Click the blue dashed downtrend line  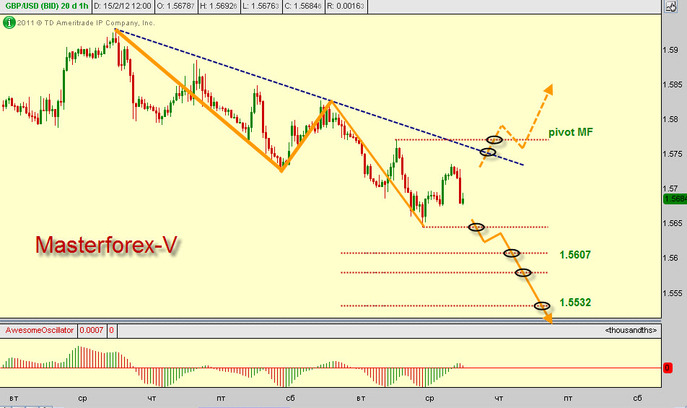[319, 97]
